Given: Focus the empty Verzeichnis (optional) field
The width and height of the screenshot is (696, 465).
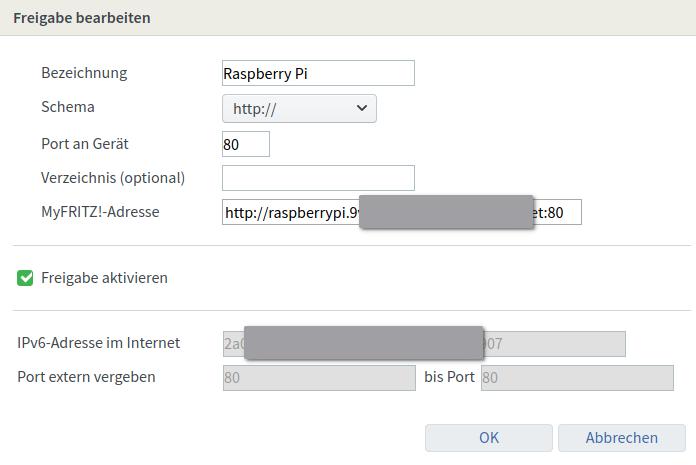Looking at the screenshot, I should (318, 178).
